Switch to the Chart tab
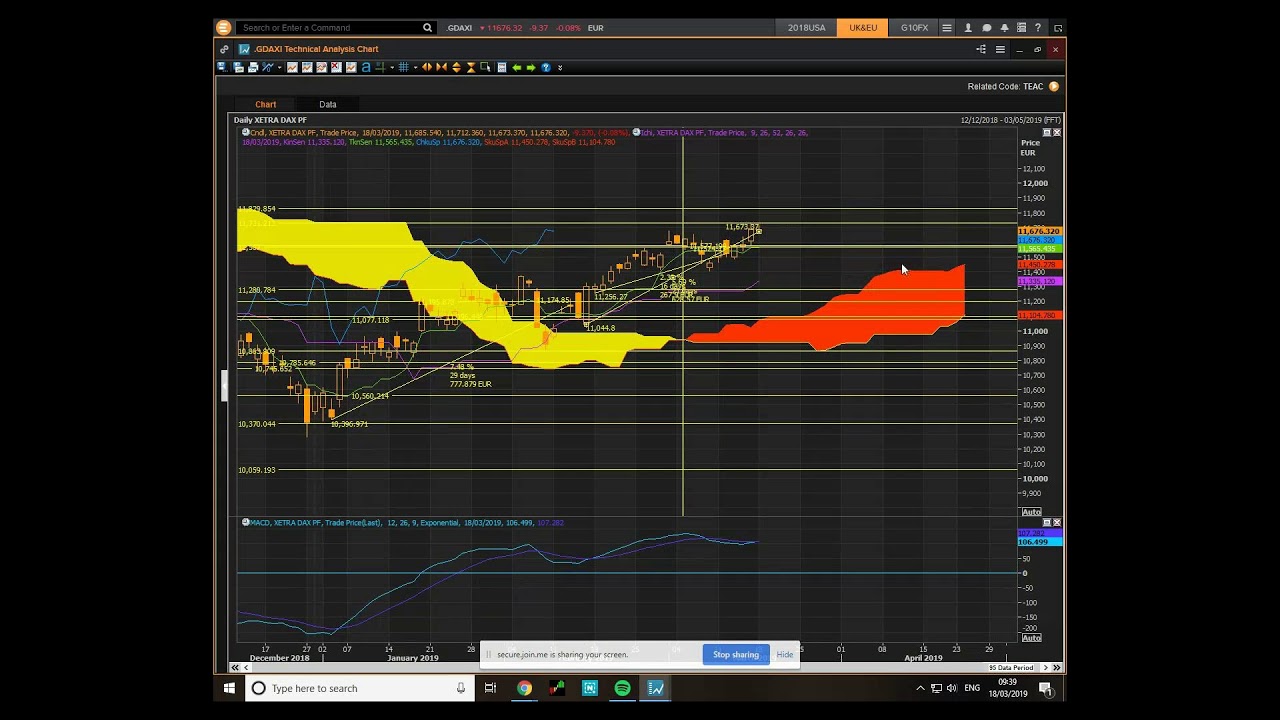Image resolution: width=1280 pixels, height=720 pixels. coord(265,104)
